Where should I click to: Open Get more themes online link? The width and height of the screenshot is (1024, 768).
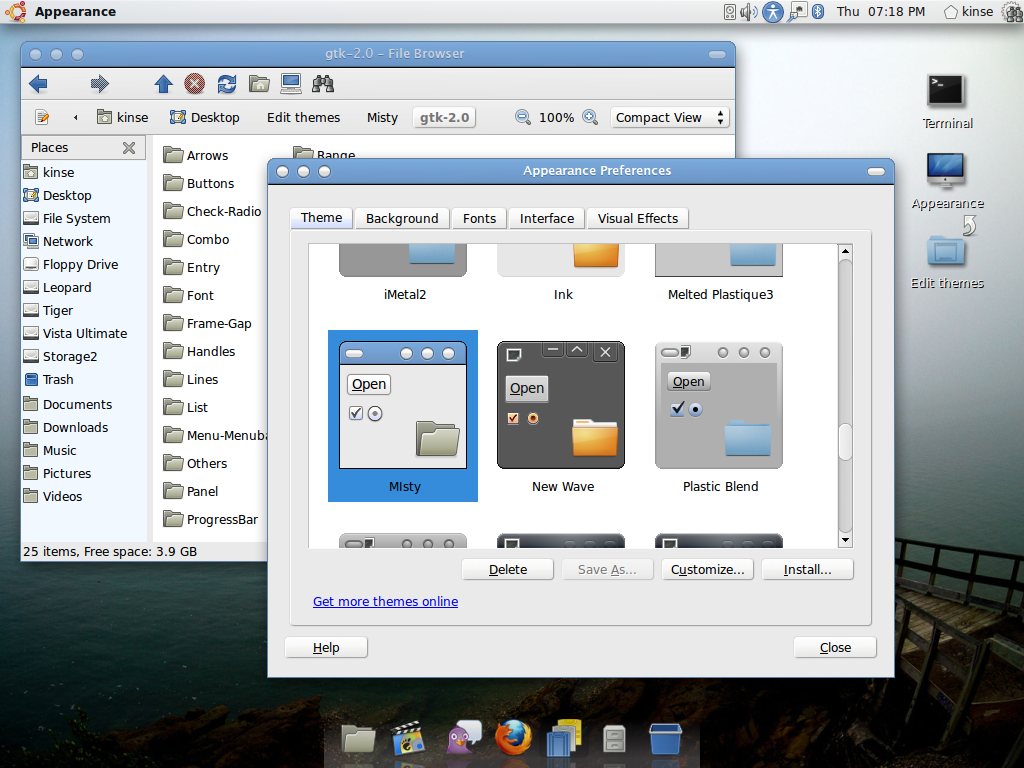[385, 601]
